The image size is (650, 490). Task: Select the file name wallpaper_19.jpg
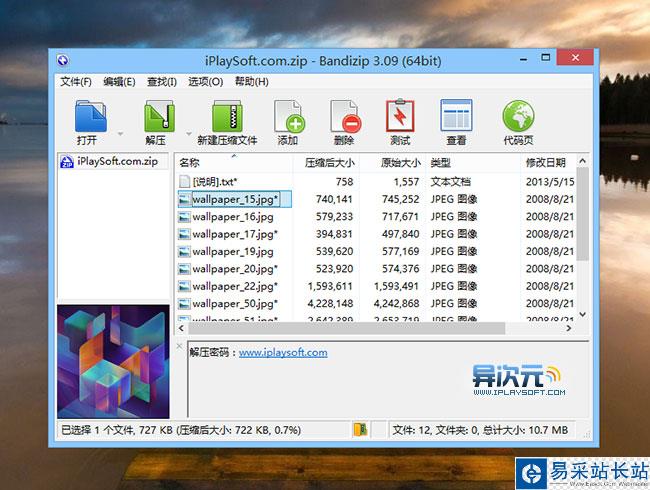pos(233,252)
